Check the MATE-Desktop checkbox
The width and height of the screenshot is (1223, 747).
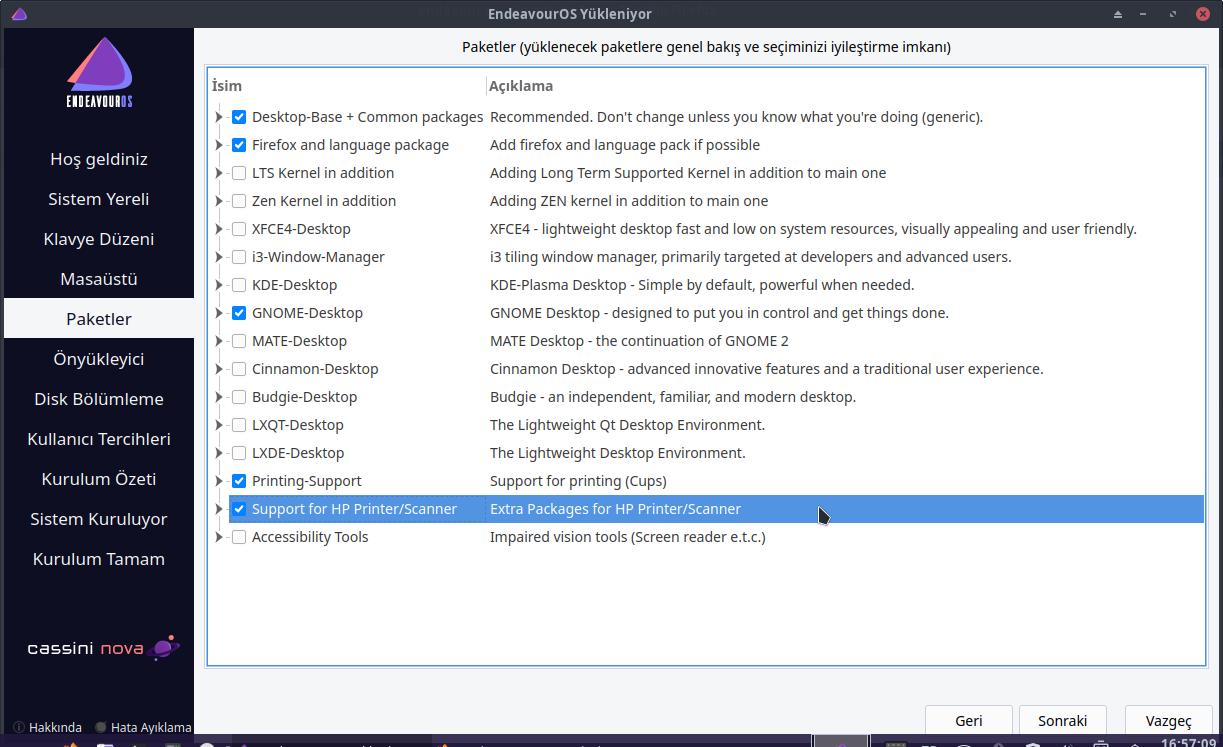tap(239, 341)
